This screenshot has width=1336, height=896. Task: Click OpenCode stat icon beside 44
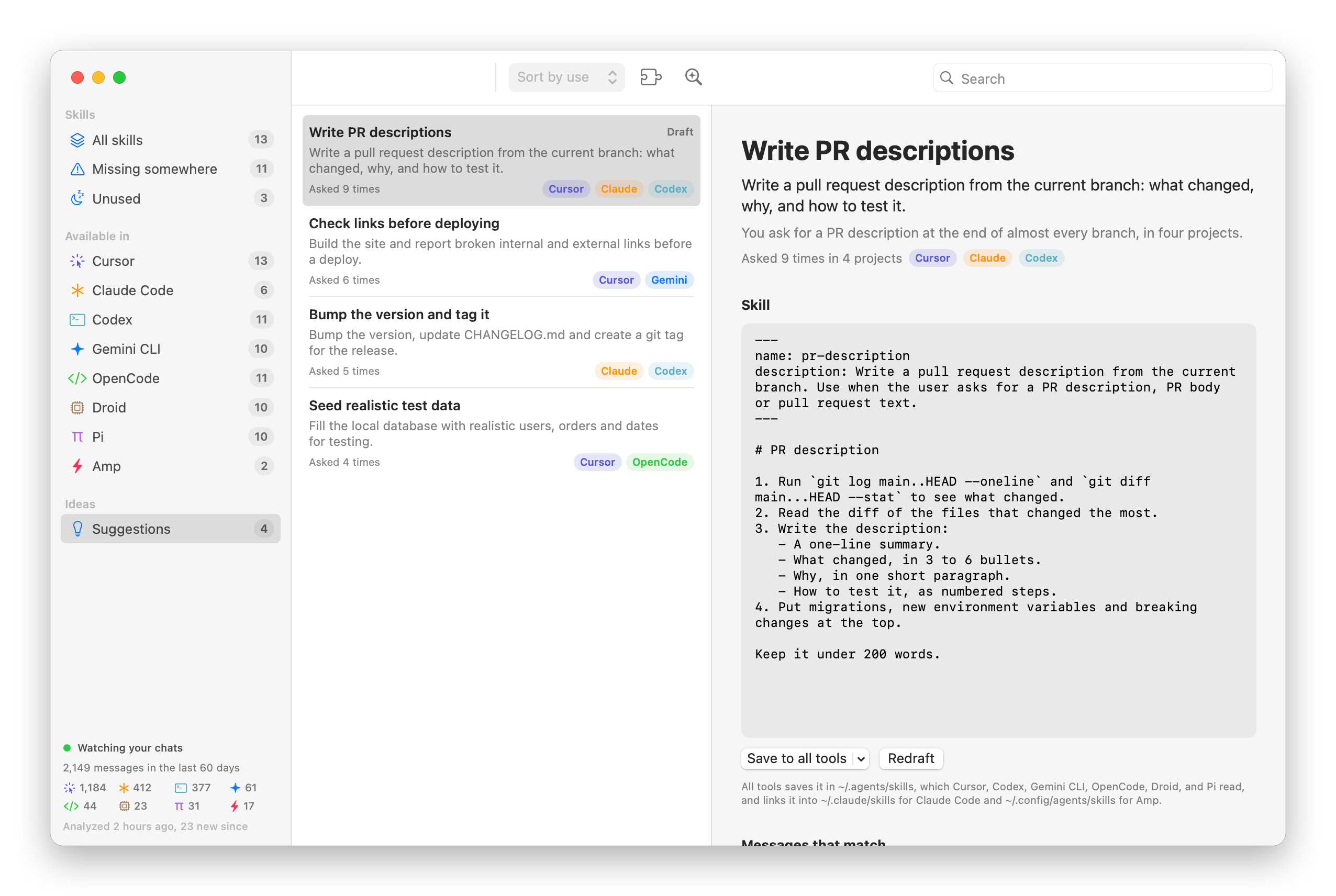pyautogui.click(x=71, y=807)
